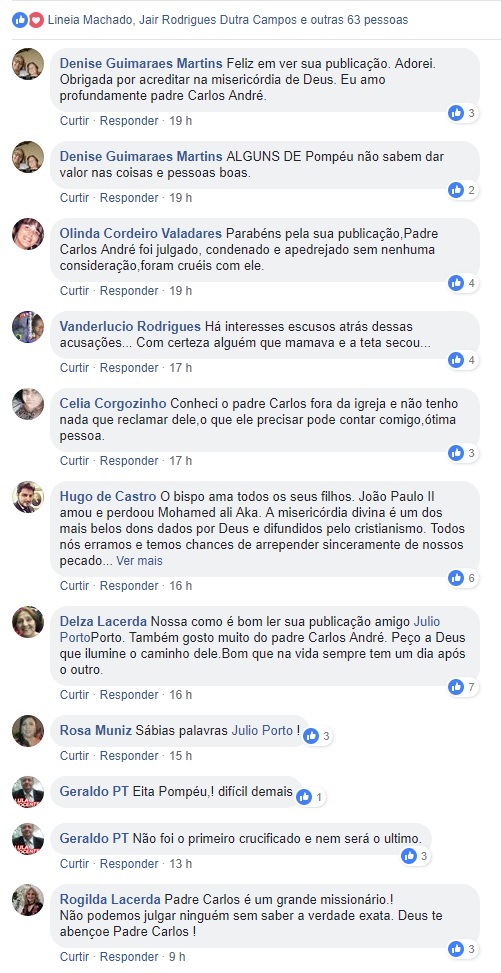
Task: Expand Hugo de Castro's comment with Ver mais
Action: pyautogui.click(x=140, y=560)
